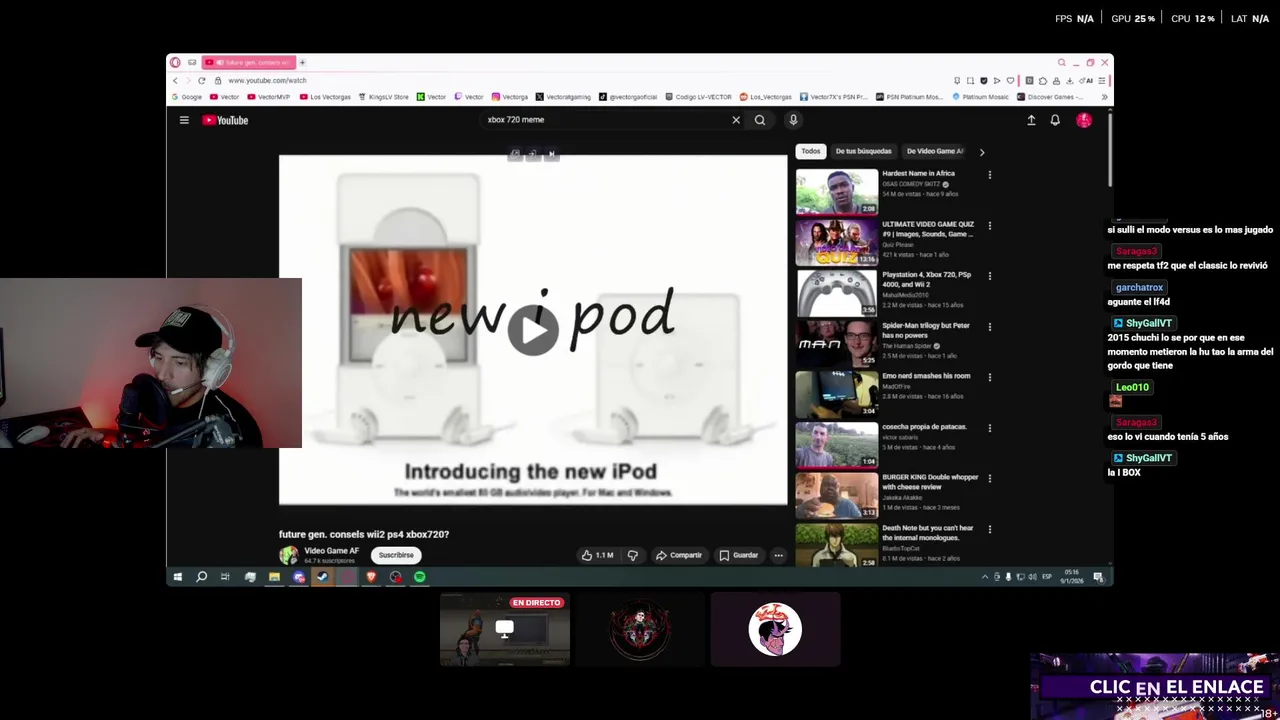Open 'ULTIMATE VIDEO GAME QUIZ' thumbnail
Viewport: 1280px width, 720px height.
[x=837, y=243]
